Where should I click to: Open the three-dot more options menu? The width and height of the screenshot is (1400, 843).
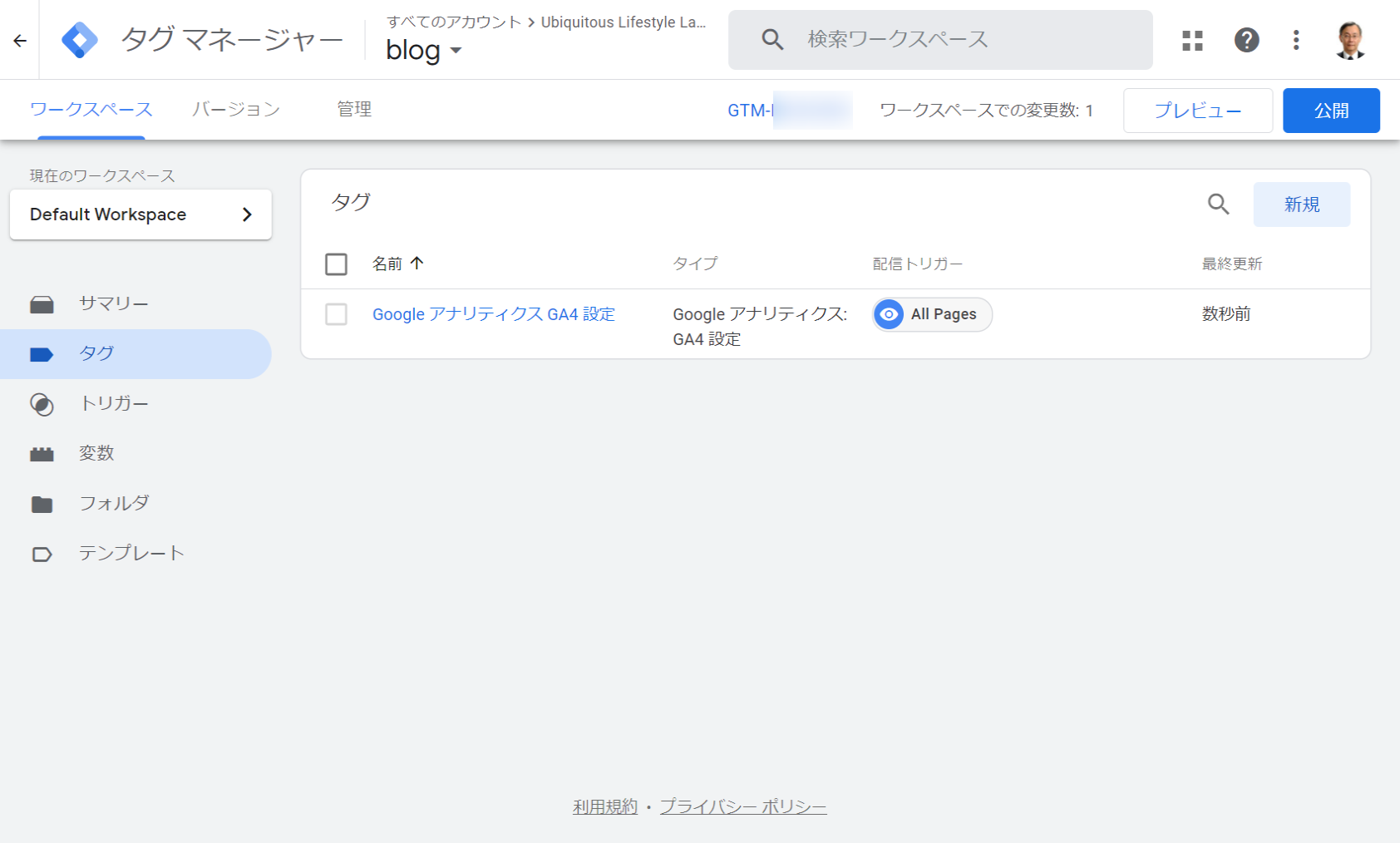pos(1296,40)
